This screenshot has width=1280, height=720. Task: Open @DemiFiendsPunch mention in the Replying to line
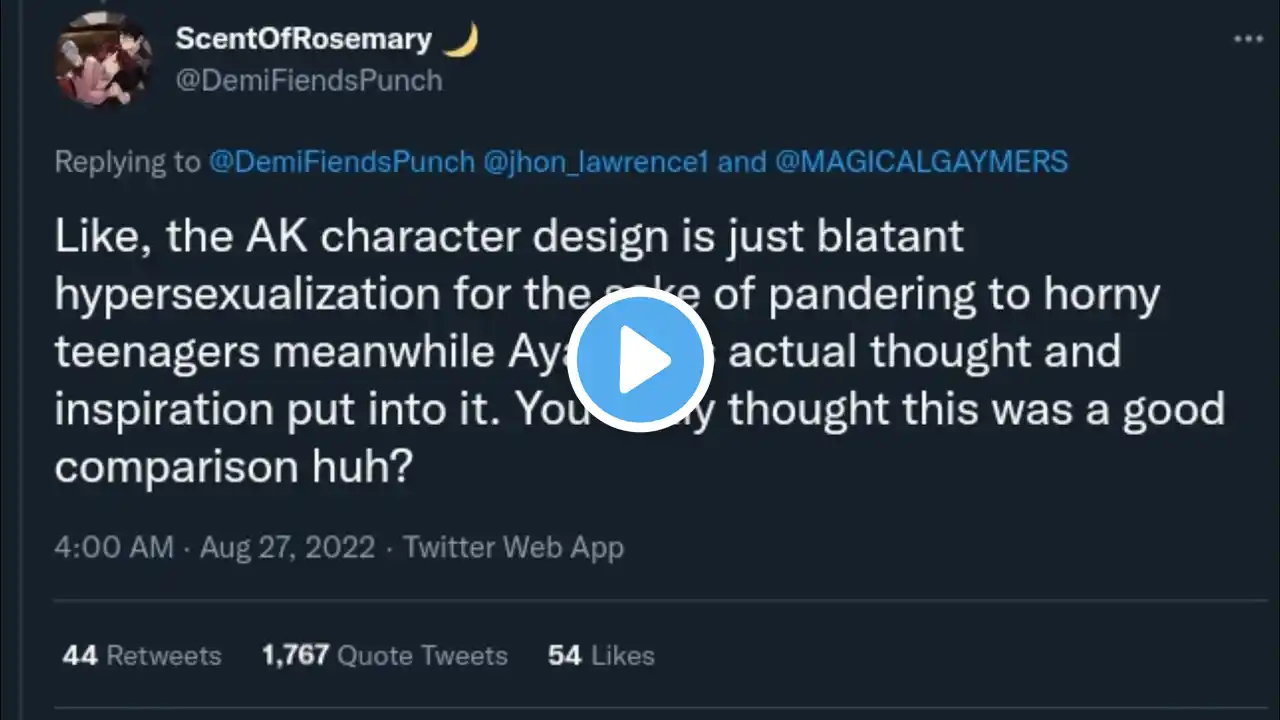click(x=341, y=162)
